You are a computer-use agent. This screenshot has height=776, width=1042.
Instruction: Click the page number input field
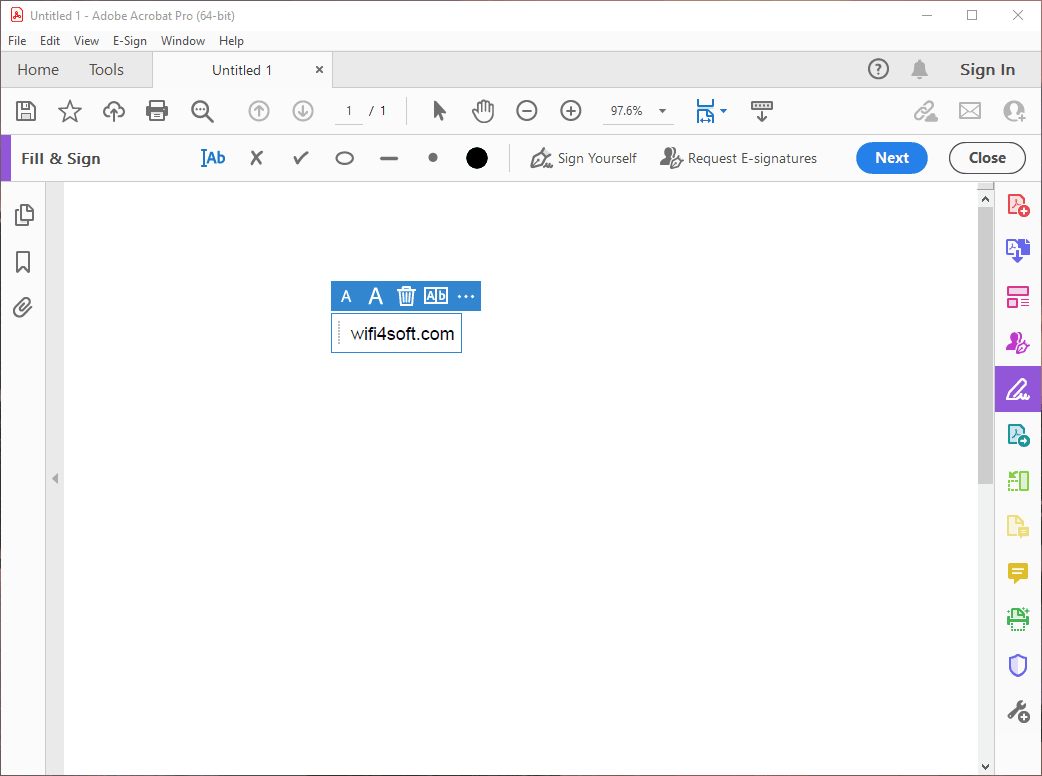[x=348, y=111]
